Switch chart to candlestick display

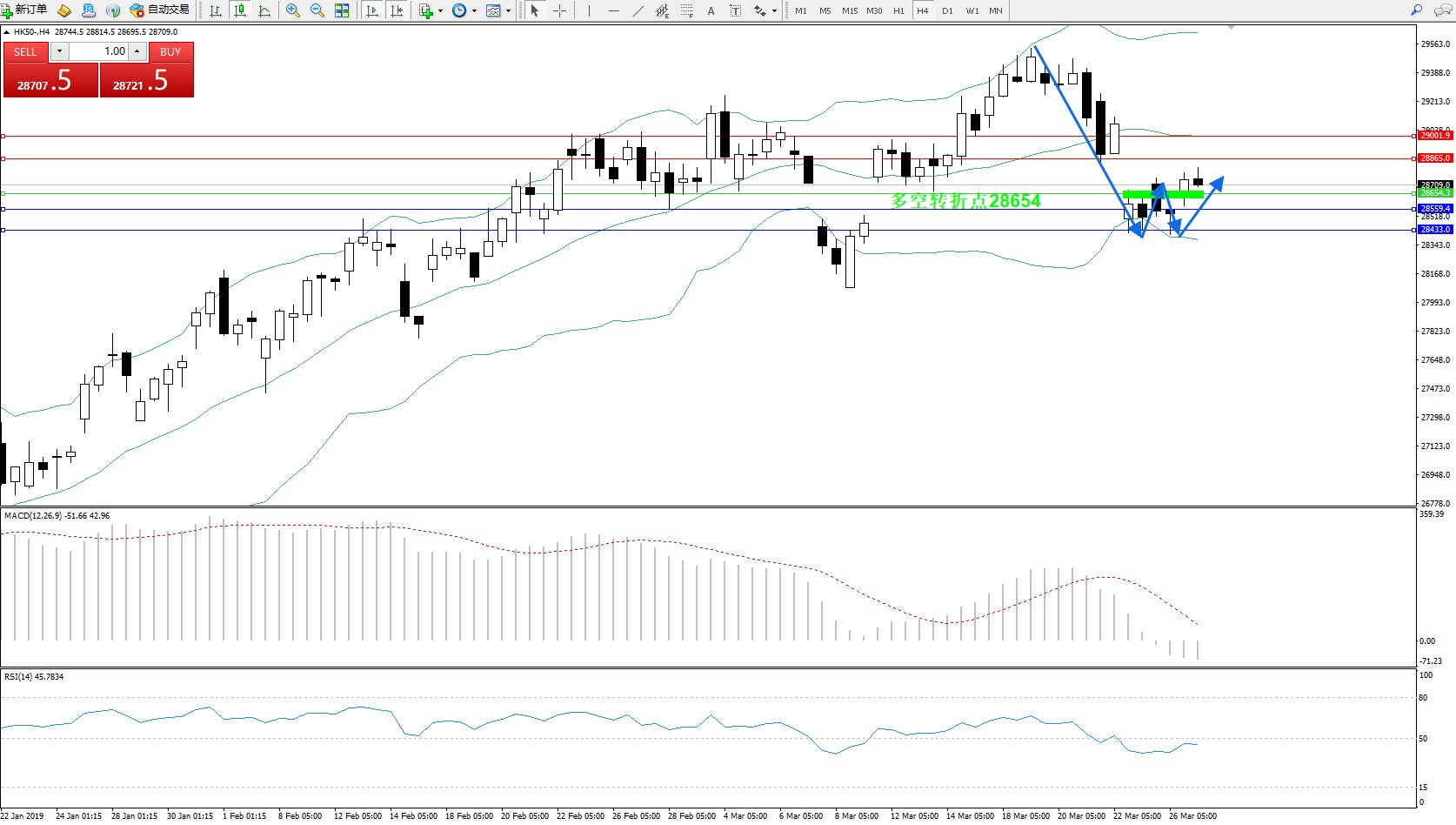tap(240, 10)
